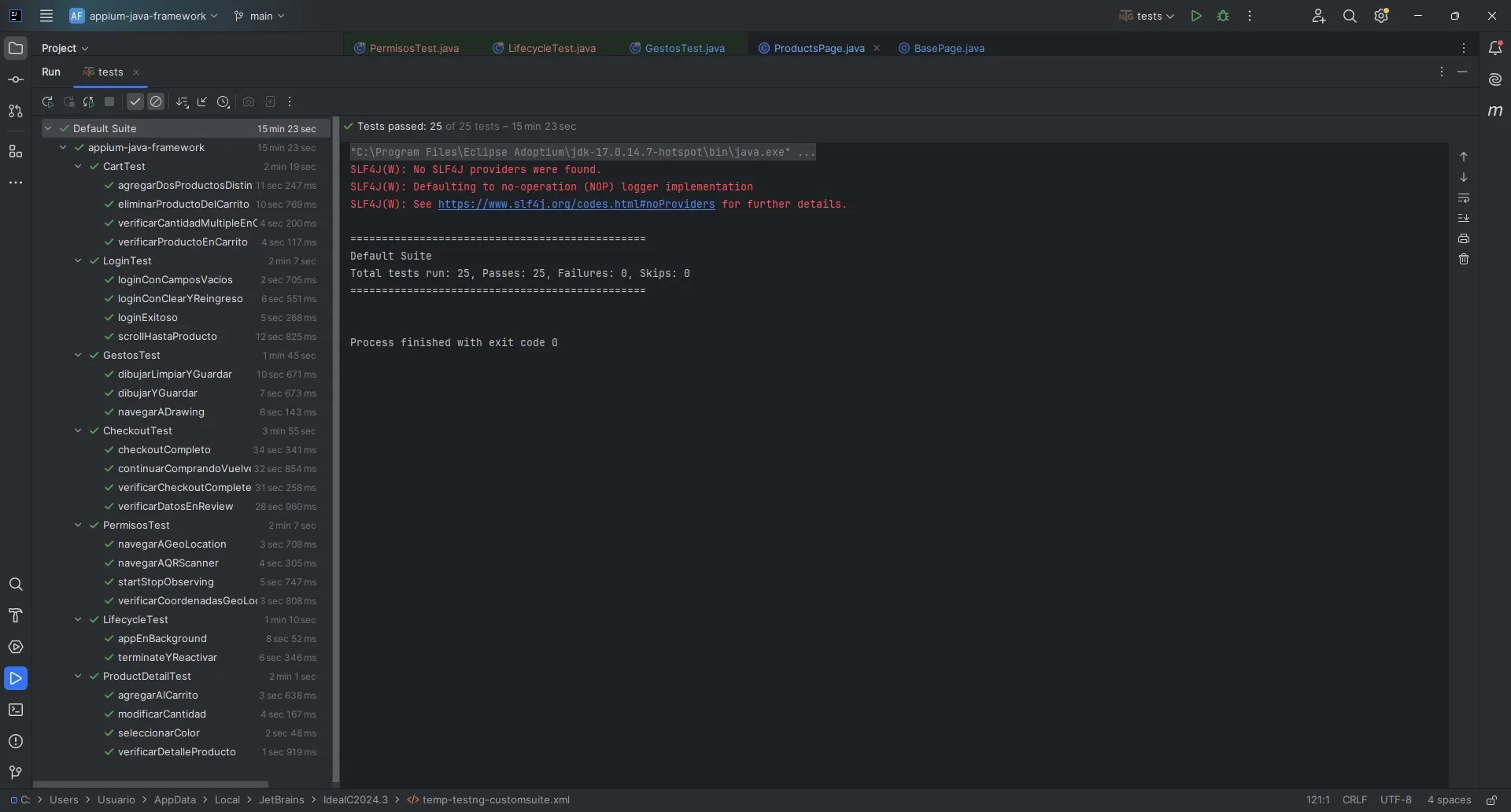The image size is (1511, 812).
Task: Collapse the Default Suite node
Action: (x=48, y=129)
